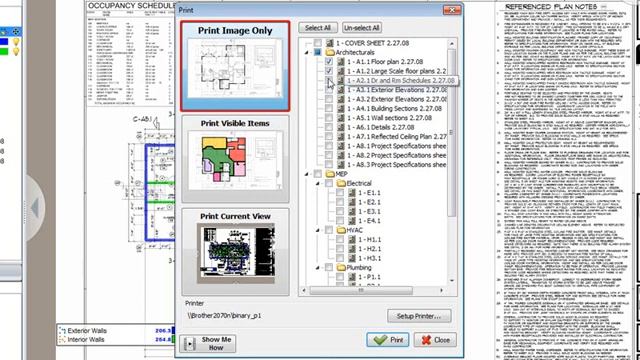640x360 pixels.
Task: Click the sheet icon for A7.1 Reflected Ceiling Plan
Action: click(x=341, y=137)
